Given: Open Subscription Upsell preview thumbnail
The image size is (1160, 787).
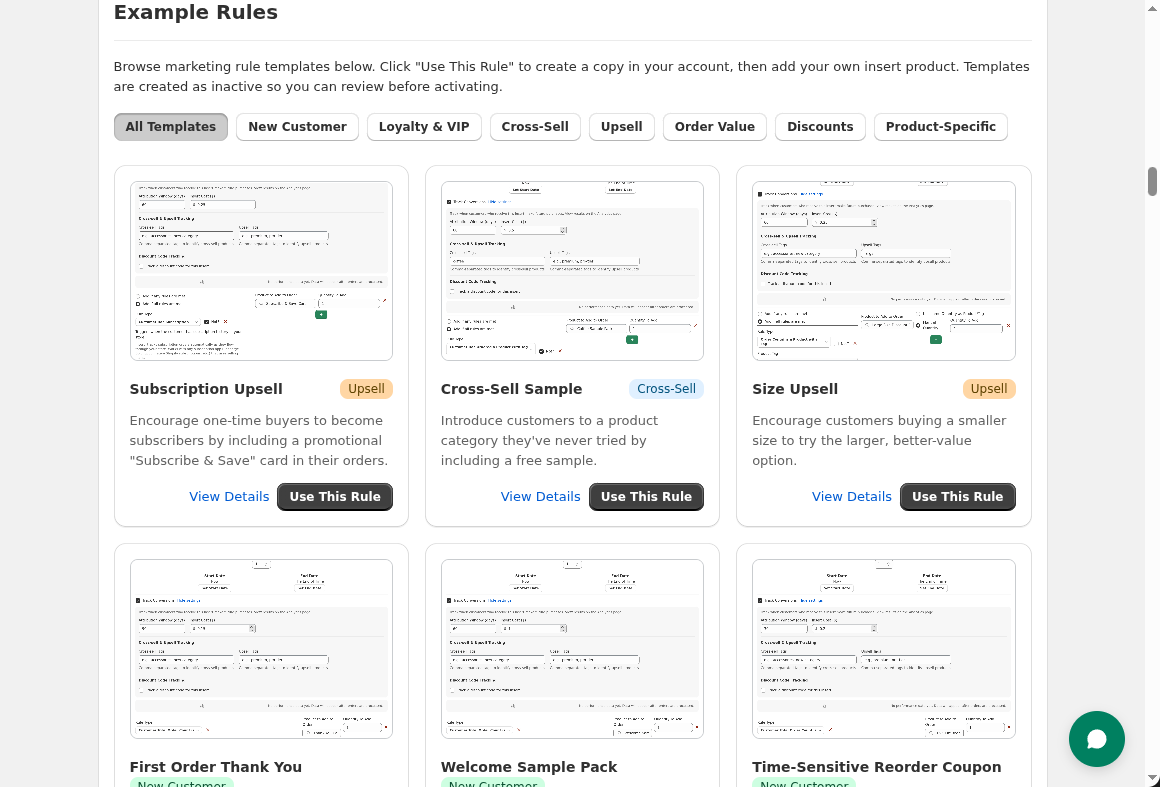Looking at the screenshot, I should pos(261,271).
